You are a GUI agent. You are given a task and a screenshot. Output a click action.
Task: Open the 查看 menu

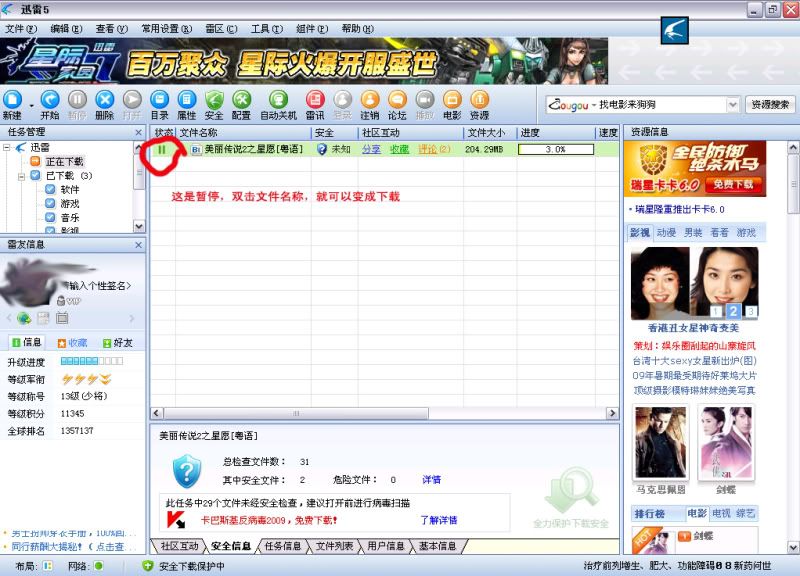pyautogui.click(x=112, y=29)
